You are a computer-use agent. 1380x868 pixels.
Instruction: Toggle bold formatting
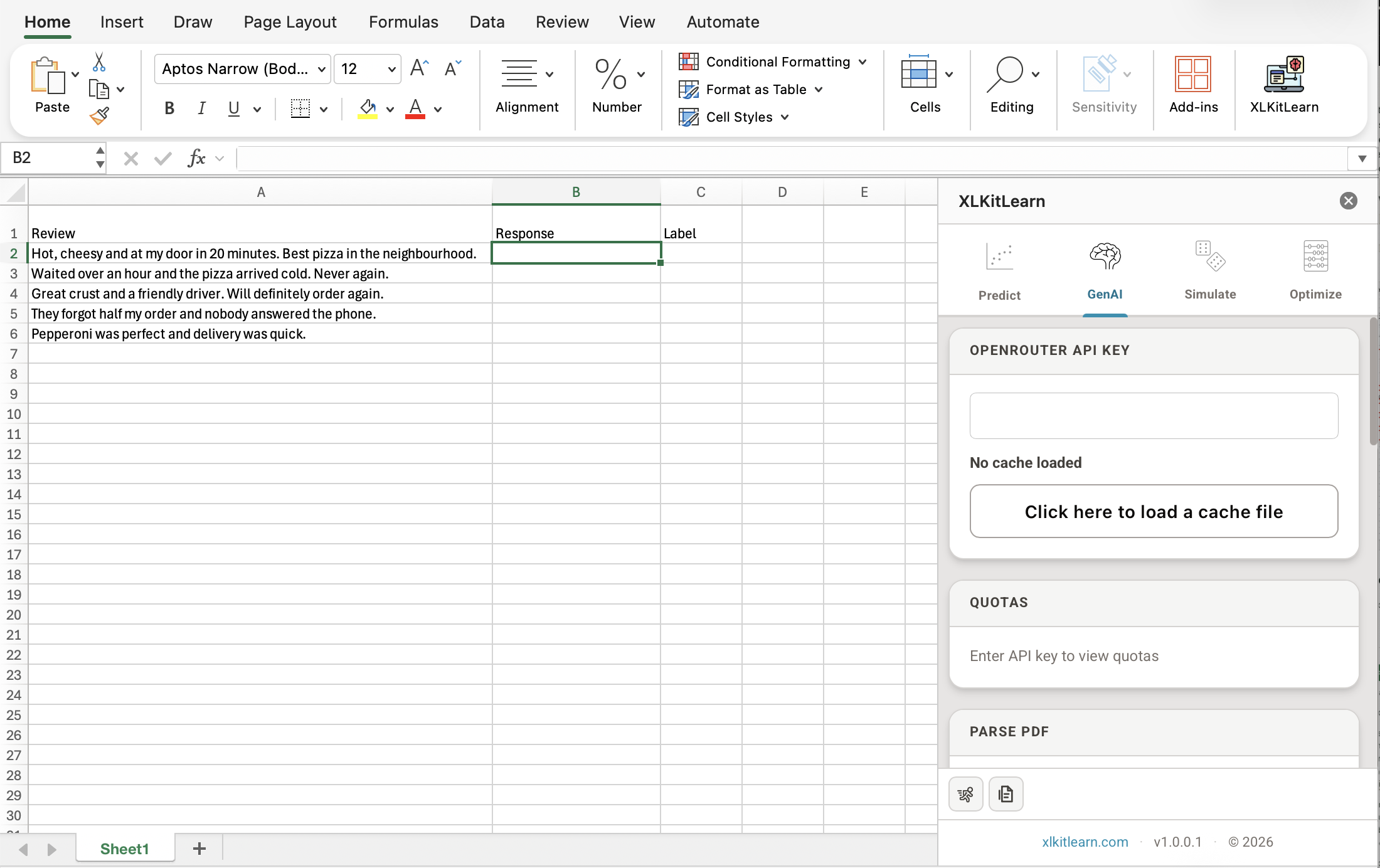pos(169,109)
